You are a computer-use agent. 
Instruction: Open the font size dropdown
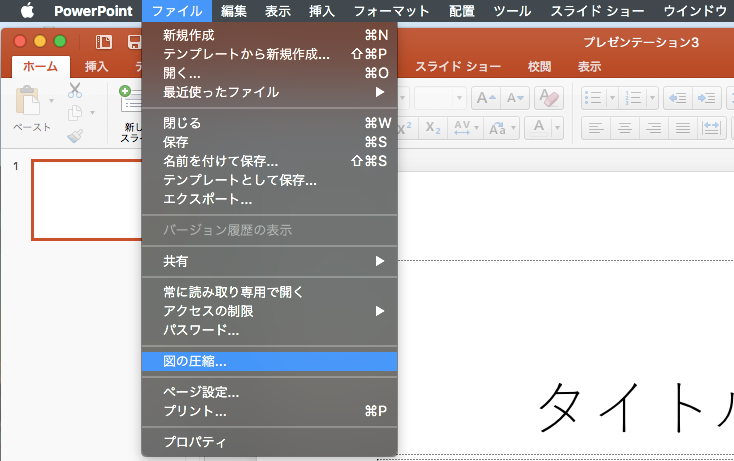point(459,98)
